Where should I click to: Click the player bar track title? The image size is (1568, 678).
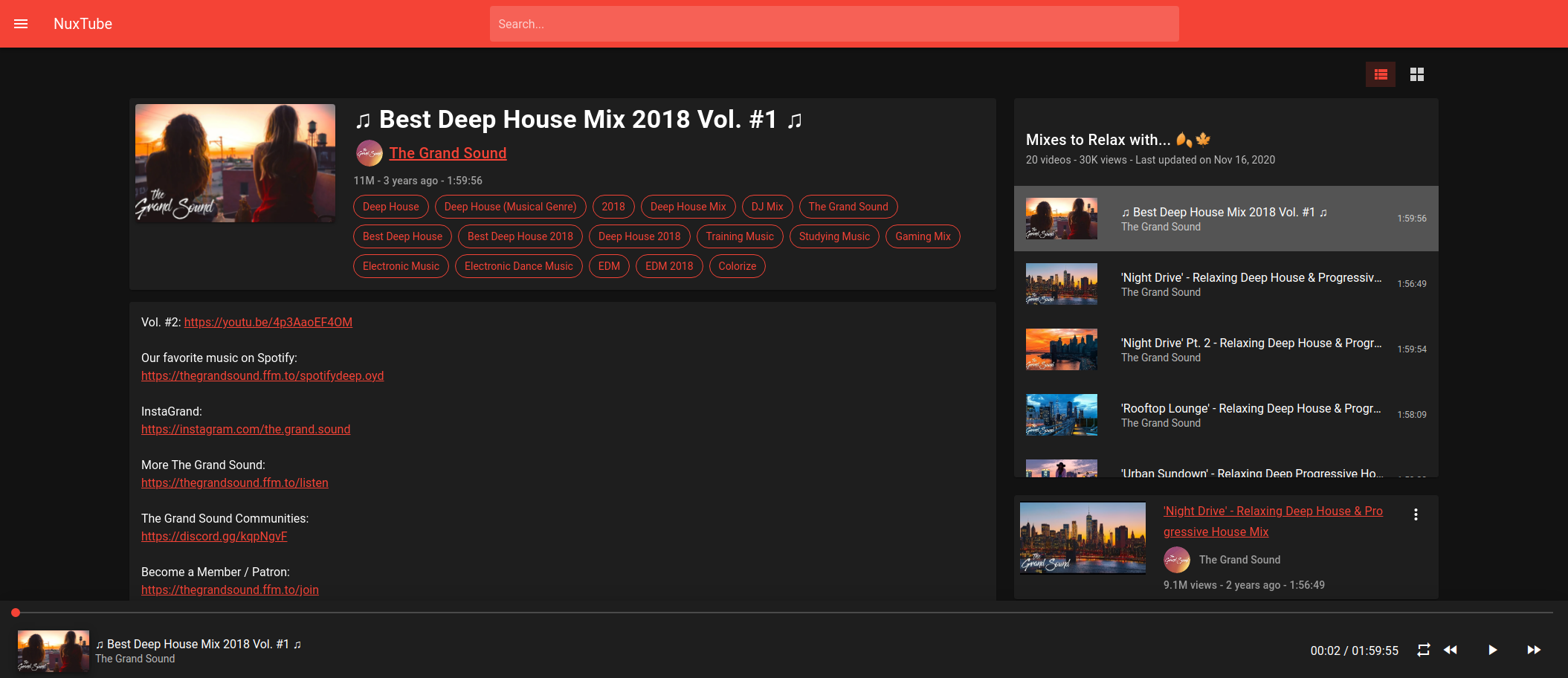point(199,644)
